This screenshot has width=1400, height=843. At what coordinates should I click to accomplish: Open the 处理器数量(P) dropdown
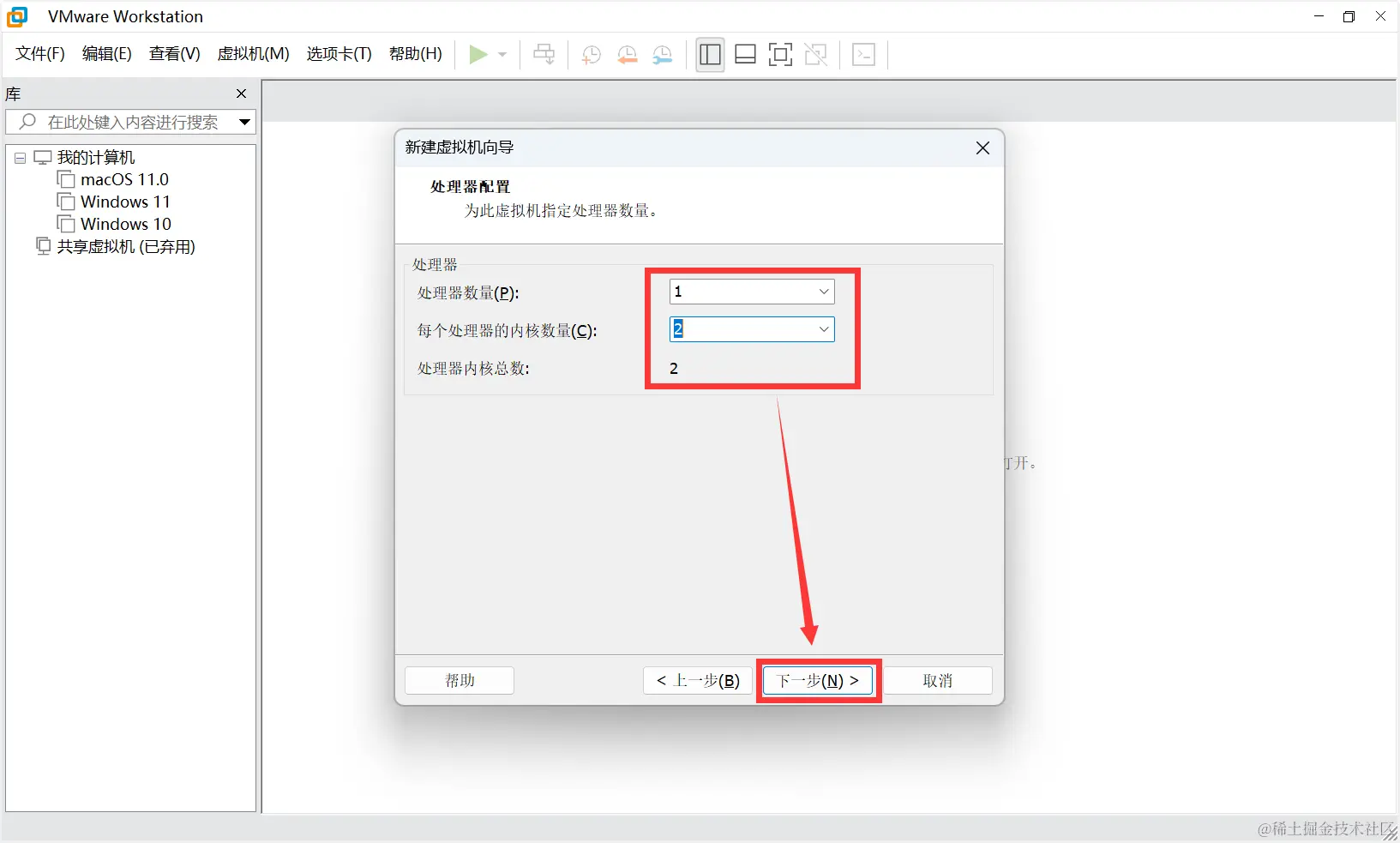coord(752,292)
